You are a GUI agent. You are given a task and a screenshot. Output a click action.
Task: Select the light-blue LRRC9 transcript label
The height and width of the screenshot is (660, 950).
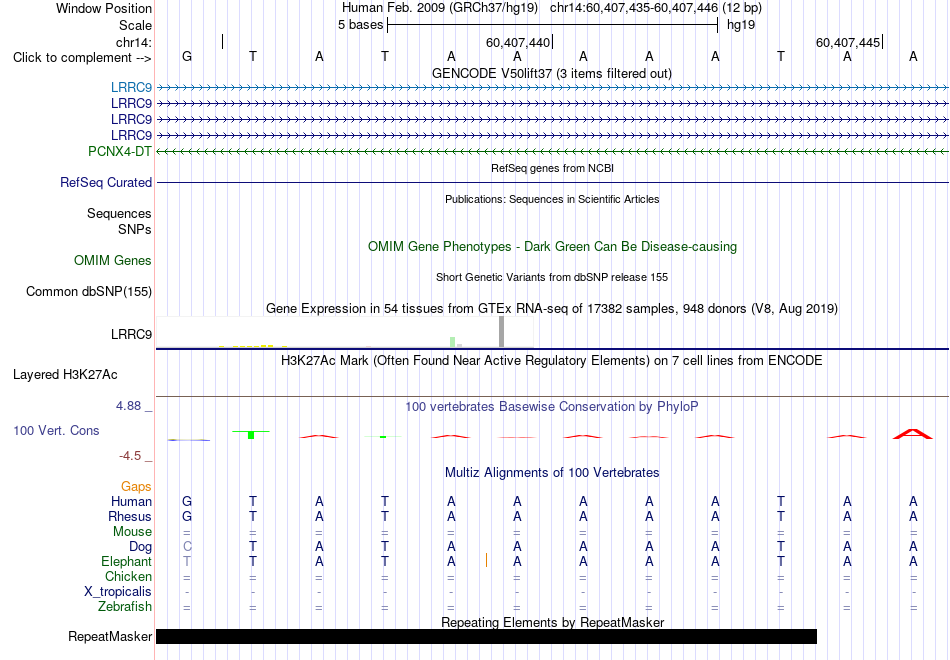(131, 88)
